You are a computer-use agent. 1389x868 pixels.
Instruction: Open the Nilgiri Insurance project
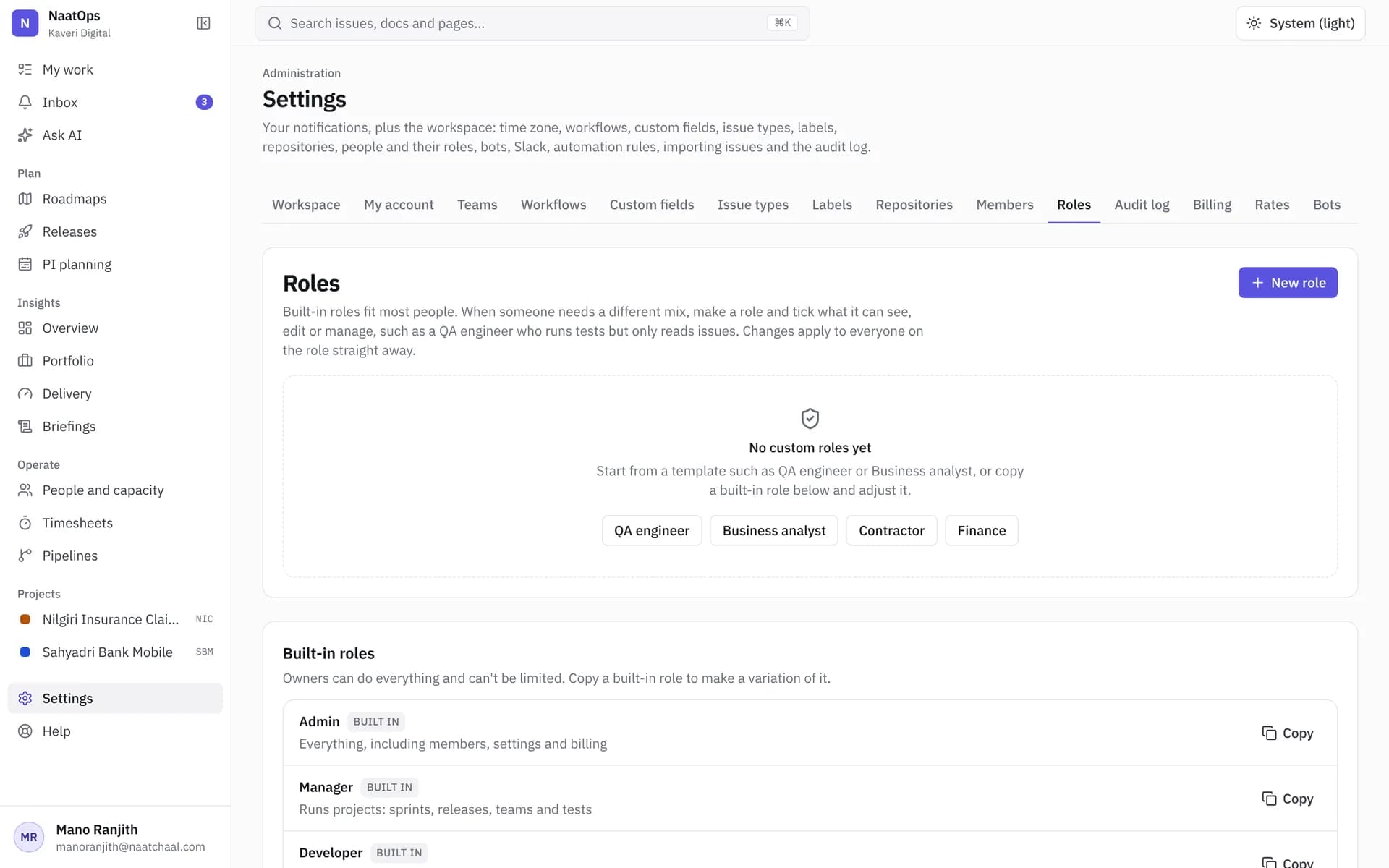(x=115, y=619)
